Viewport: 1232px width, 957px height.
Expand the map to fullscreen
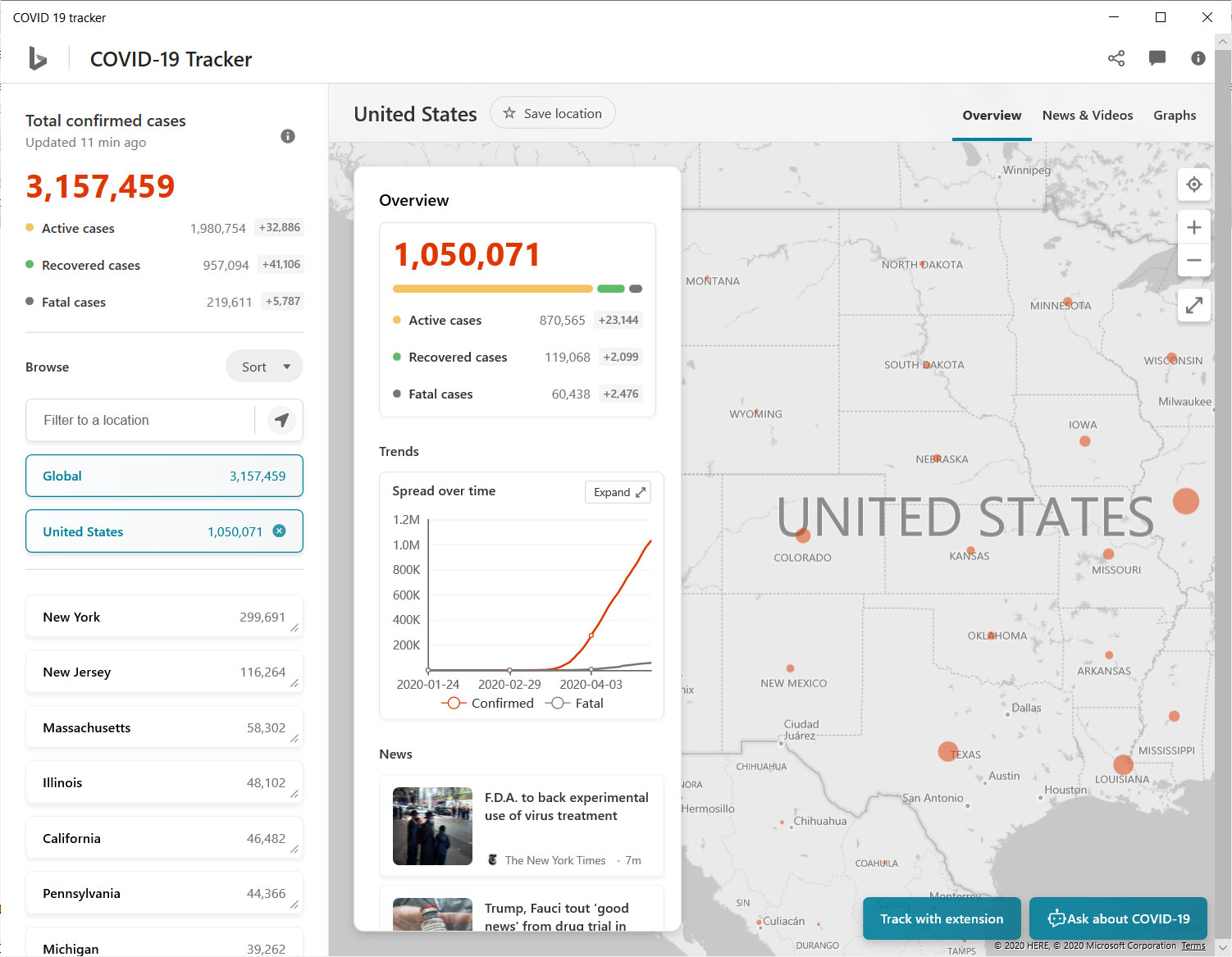1194,305
